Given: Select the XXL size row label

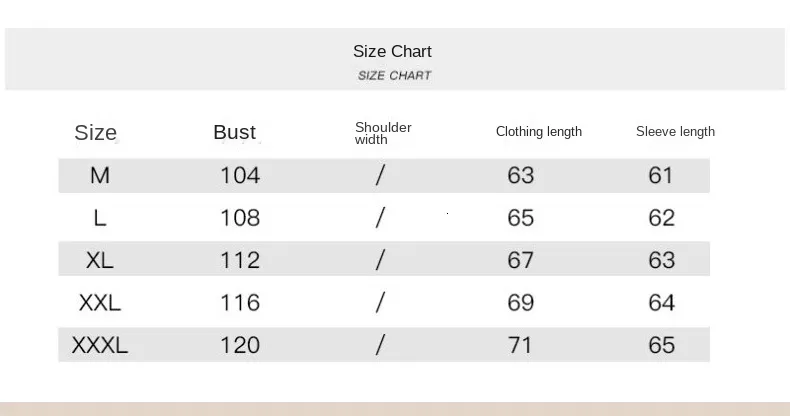Looking at the screenshot, I should 100,303.
